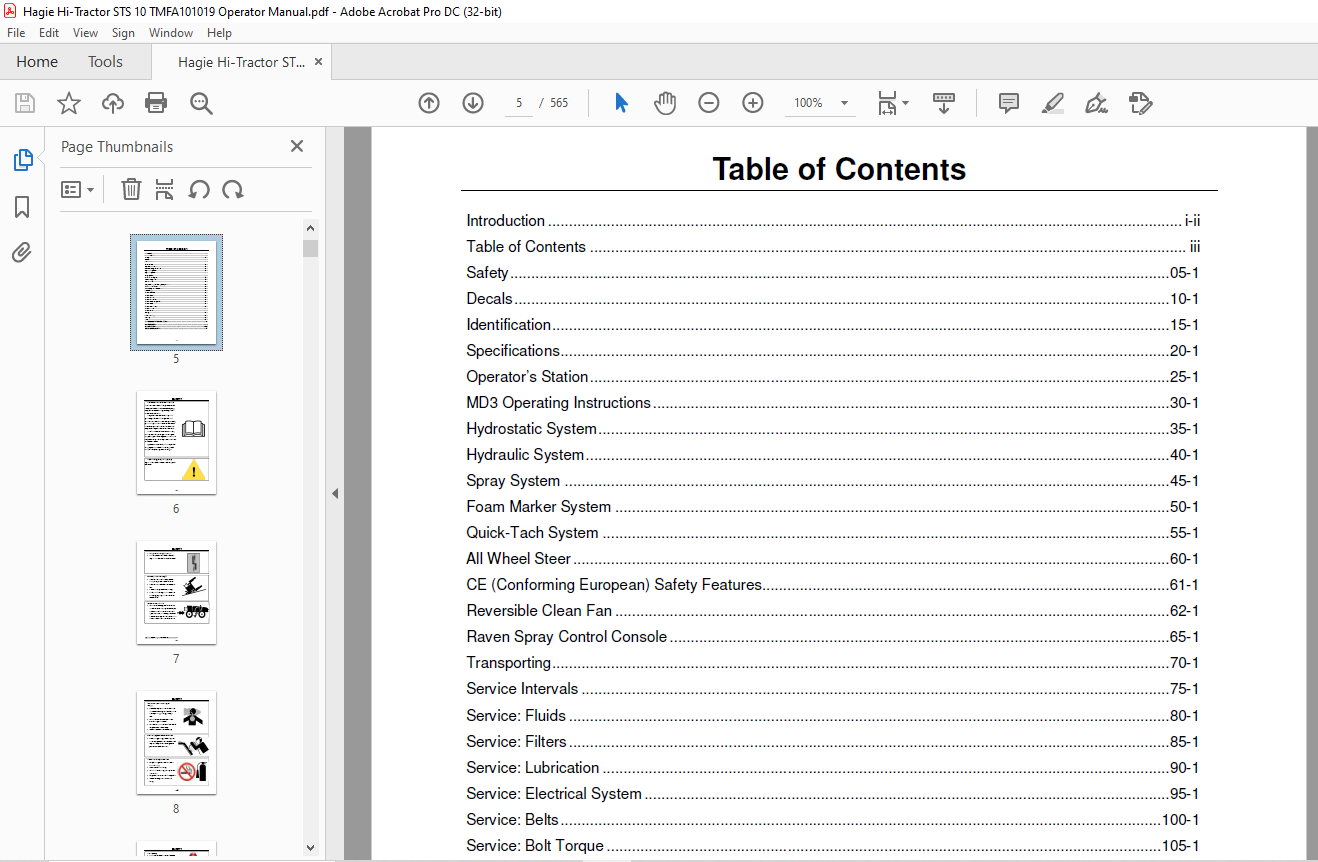1318x862 pixels.
Task: Activate the Hand pan tool
Action: tap(665, 103)
